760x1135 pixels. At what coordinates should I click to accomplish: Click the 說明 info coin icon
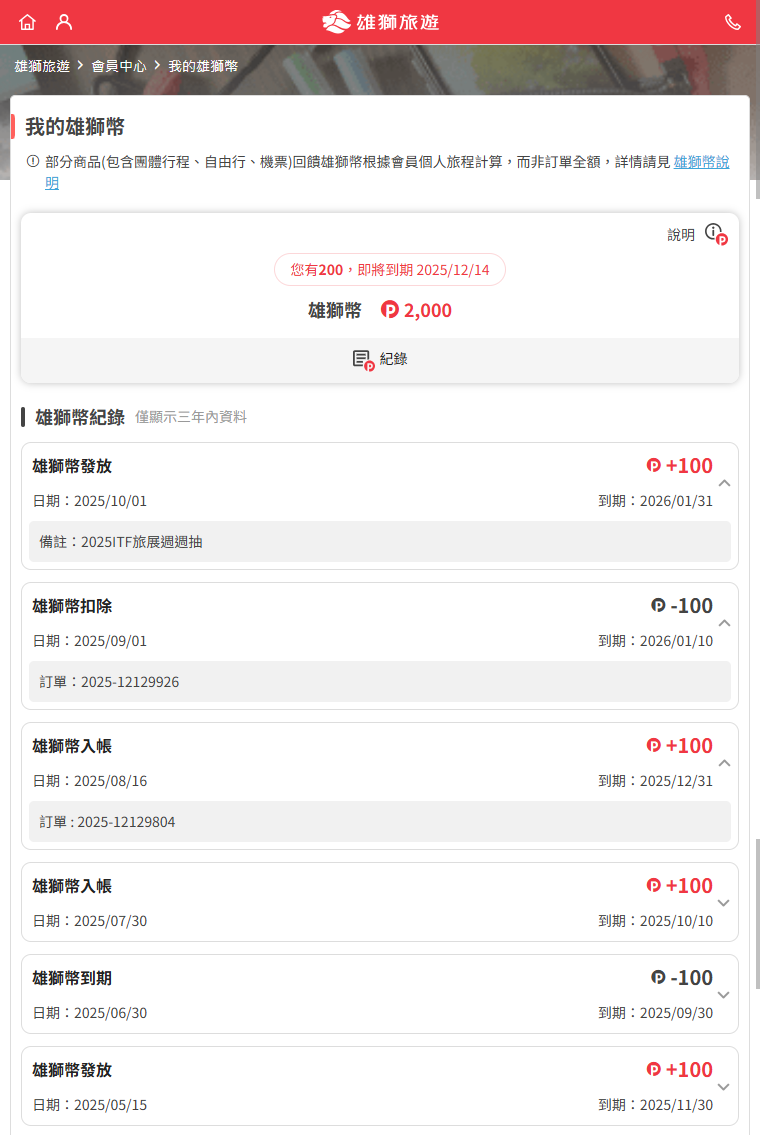click(715, 234)
